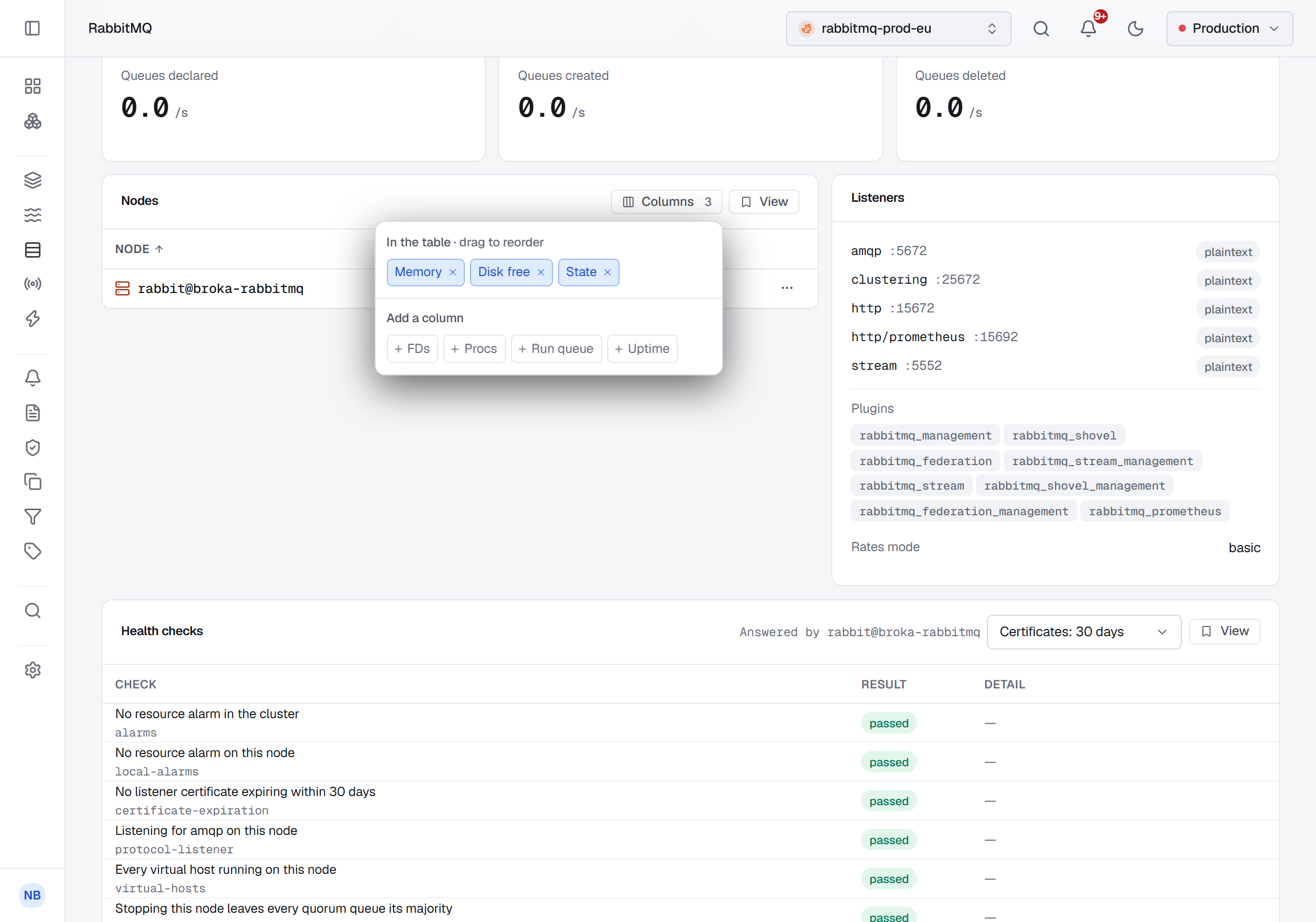Click the amqp listener plaintext badge
The width and height of the screenshot is (1316, 922).
pos(1228,252)
